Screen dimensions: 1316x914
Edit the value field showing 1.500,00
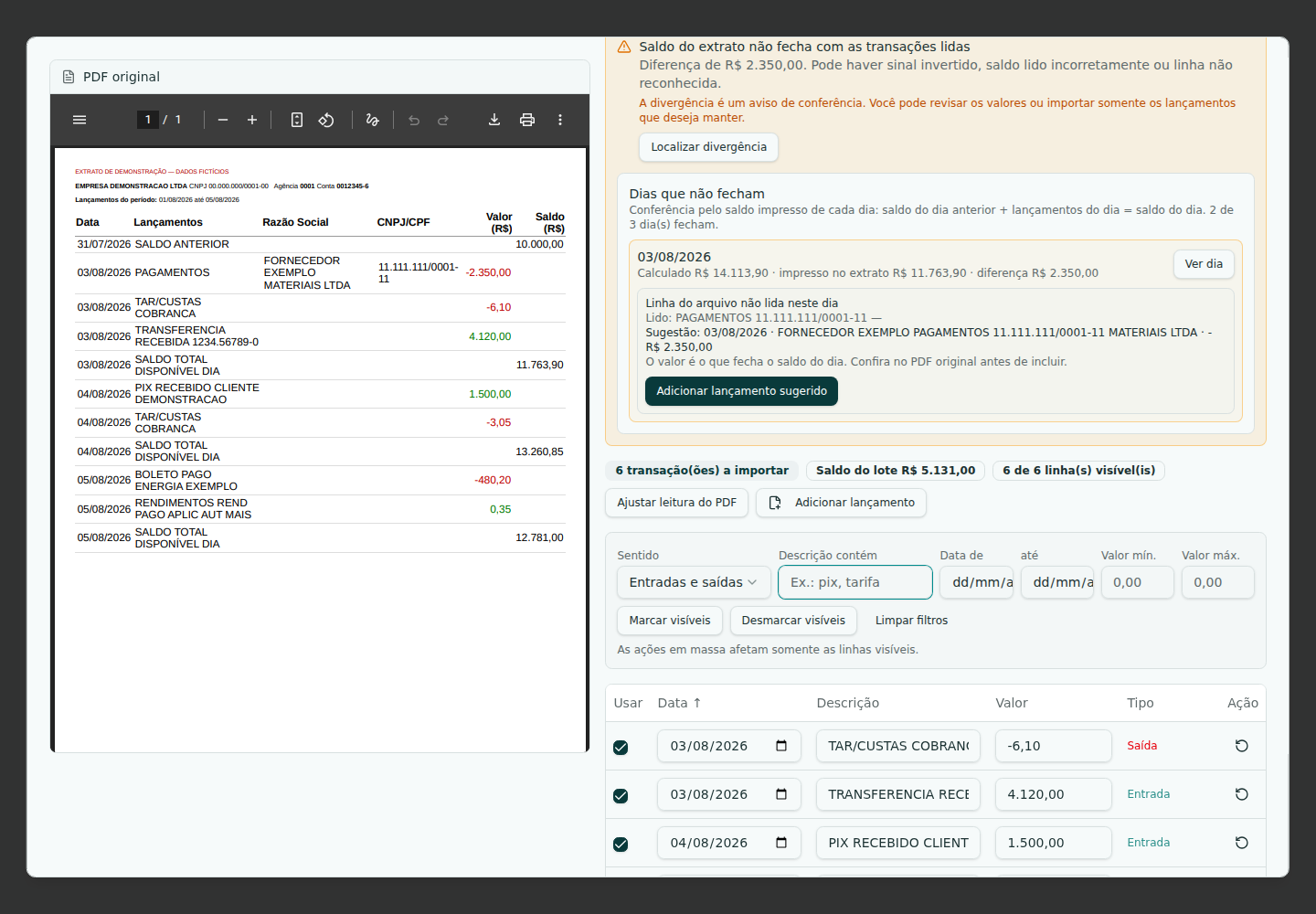(x=1054, y=843)
